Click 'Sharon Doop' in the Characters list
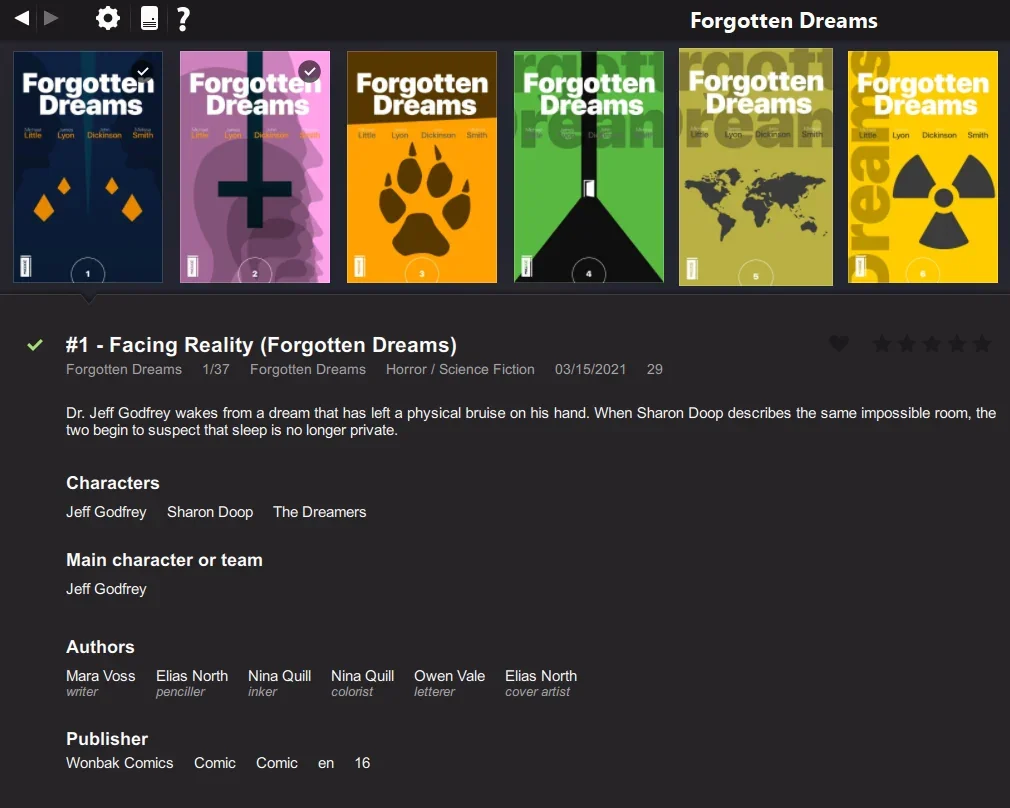The width and height of the screenshot is (1010, 808). click(210, 512)
